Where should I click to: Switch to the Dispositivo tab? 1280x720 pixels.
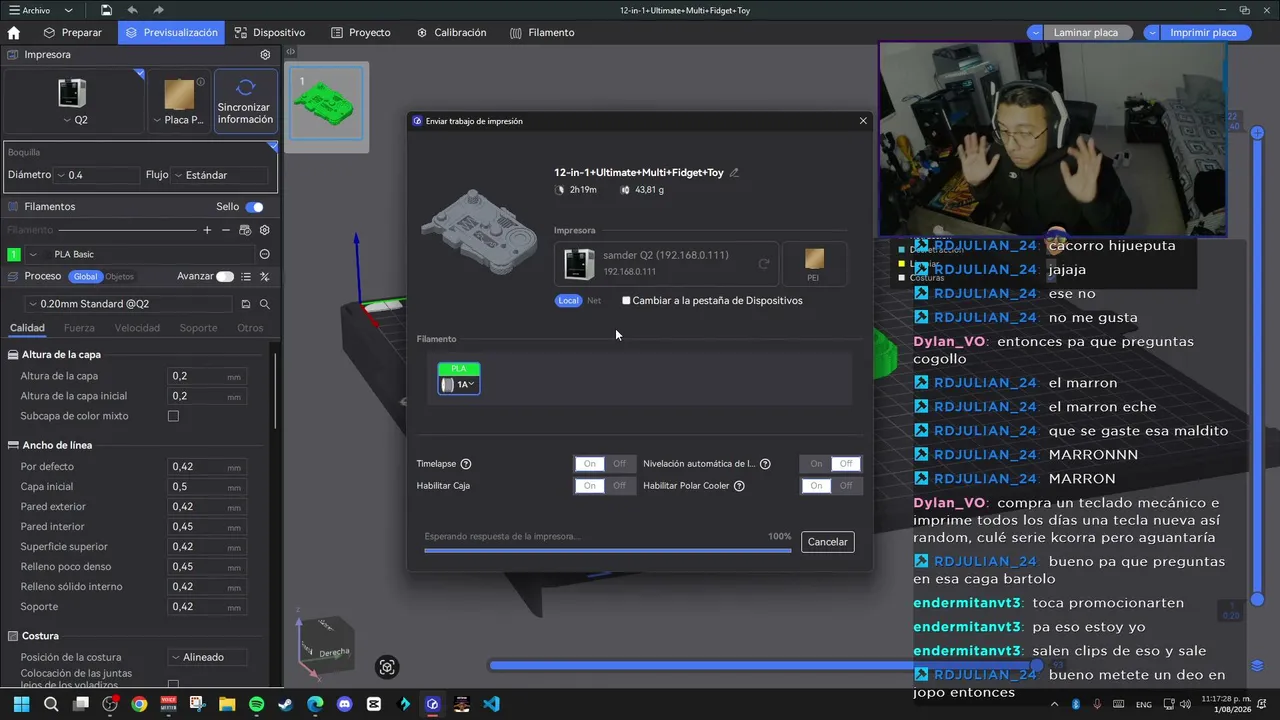[x=270, y=32]
